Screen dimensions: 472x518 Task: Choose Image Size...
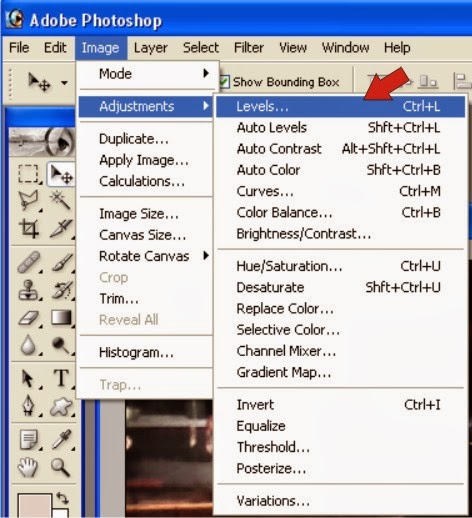pos(146,214)
